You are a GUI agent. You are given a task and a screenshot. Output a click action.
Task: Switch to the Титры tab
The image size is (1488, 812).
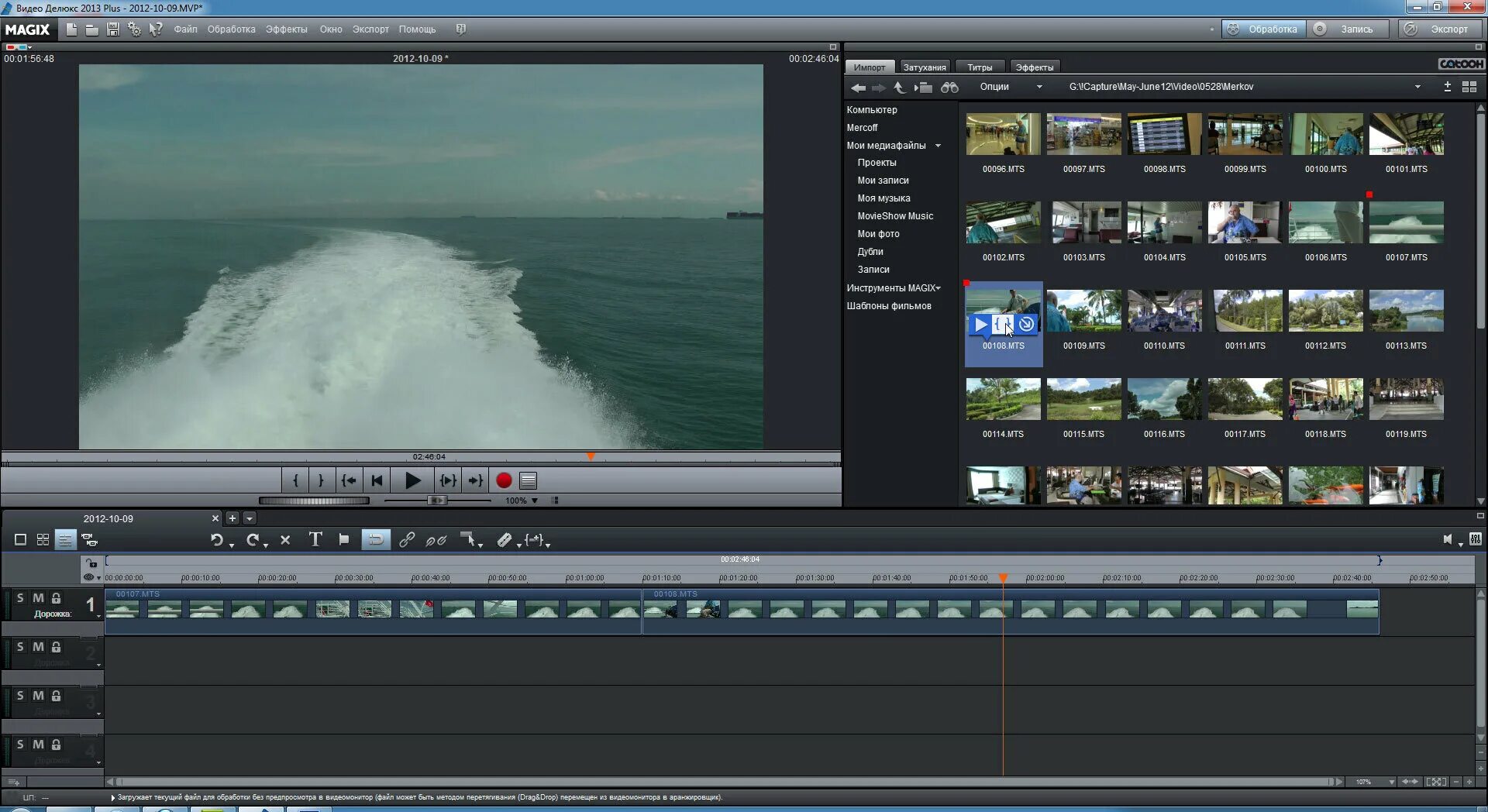pos(980,67)
